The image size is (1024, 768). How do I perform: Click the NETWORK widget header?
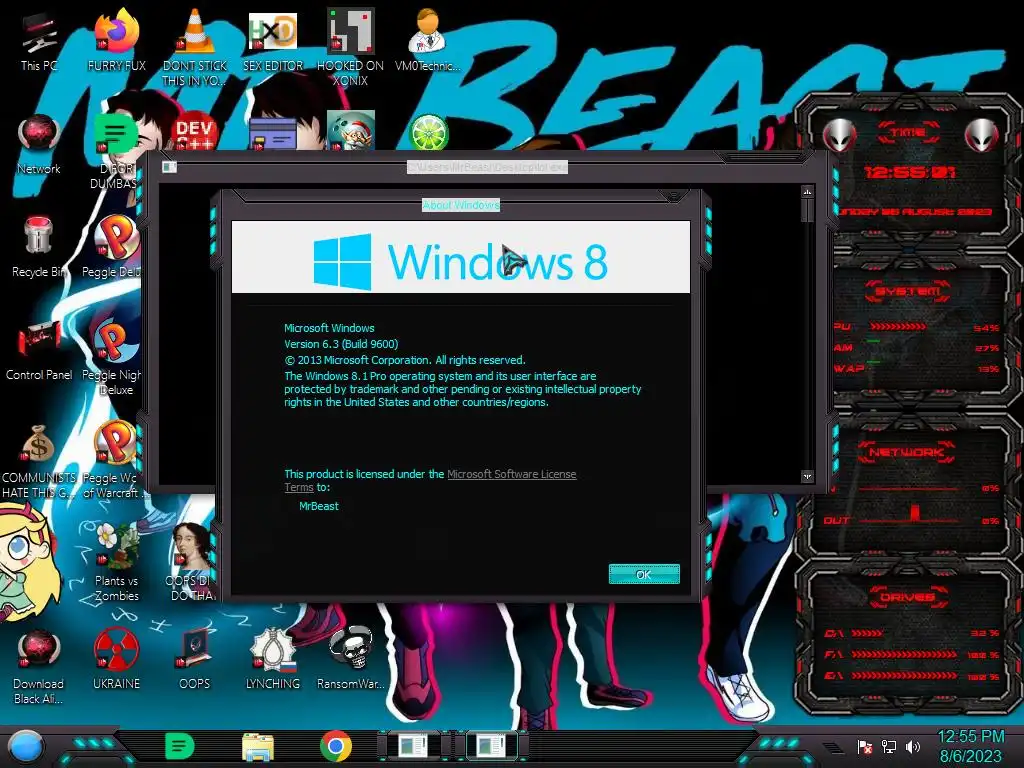coord(907,452)
